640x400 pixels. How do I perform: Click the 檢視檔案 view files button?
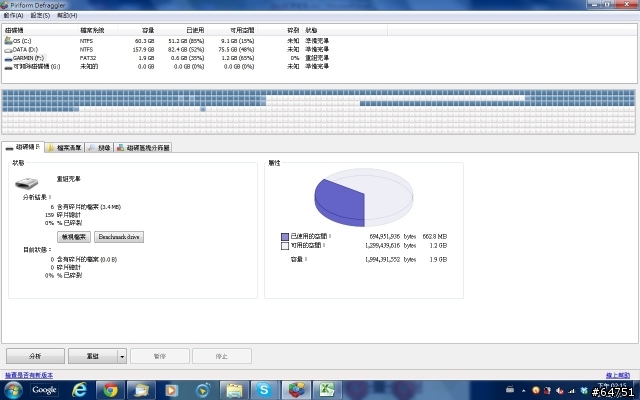pyautogui.click(x=74, y=237)
